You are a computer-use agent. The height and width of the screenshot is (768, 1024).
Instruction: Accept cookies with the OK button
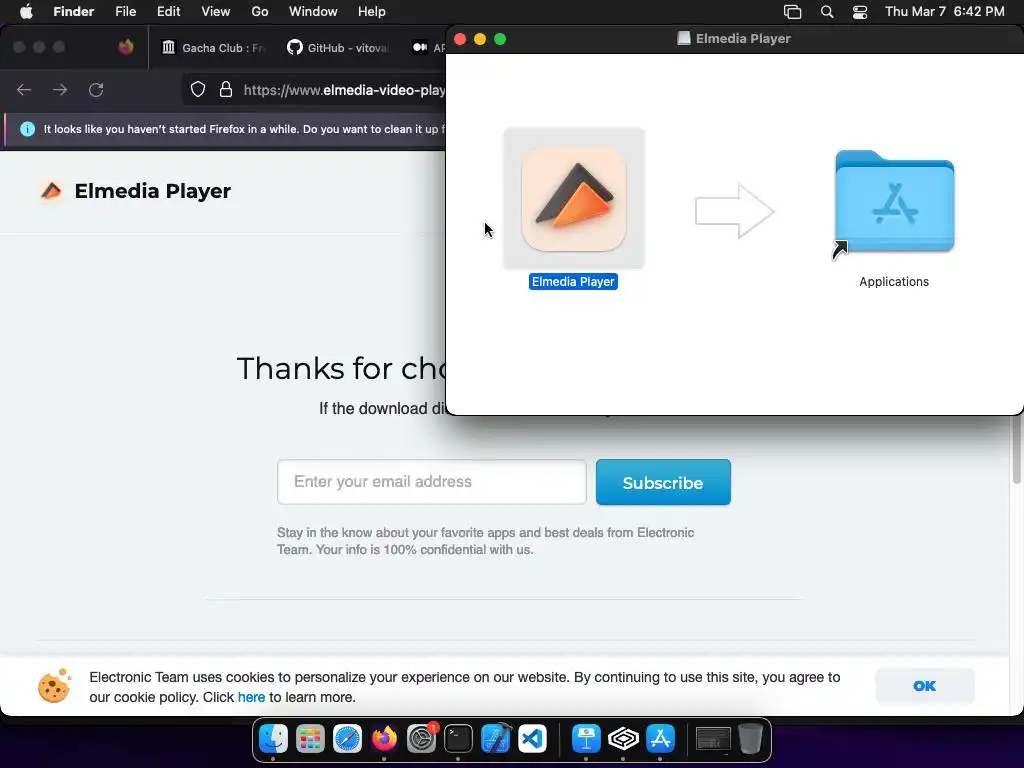click(925, 686)
